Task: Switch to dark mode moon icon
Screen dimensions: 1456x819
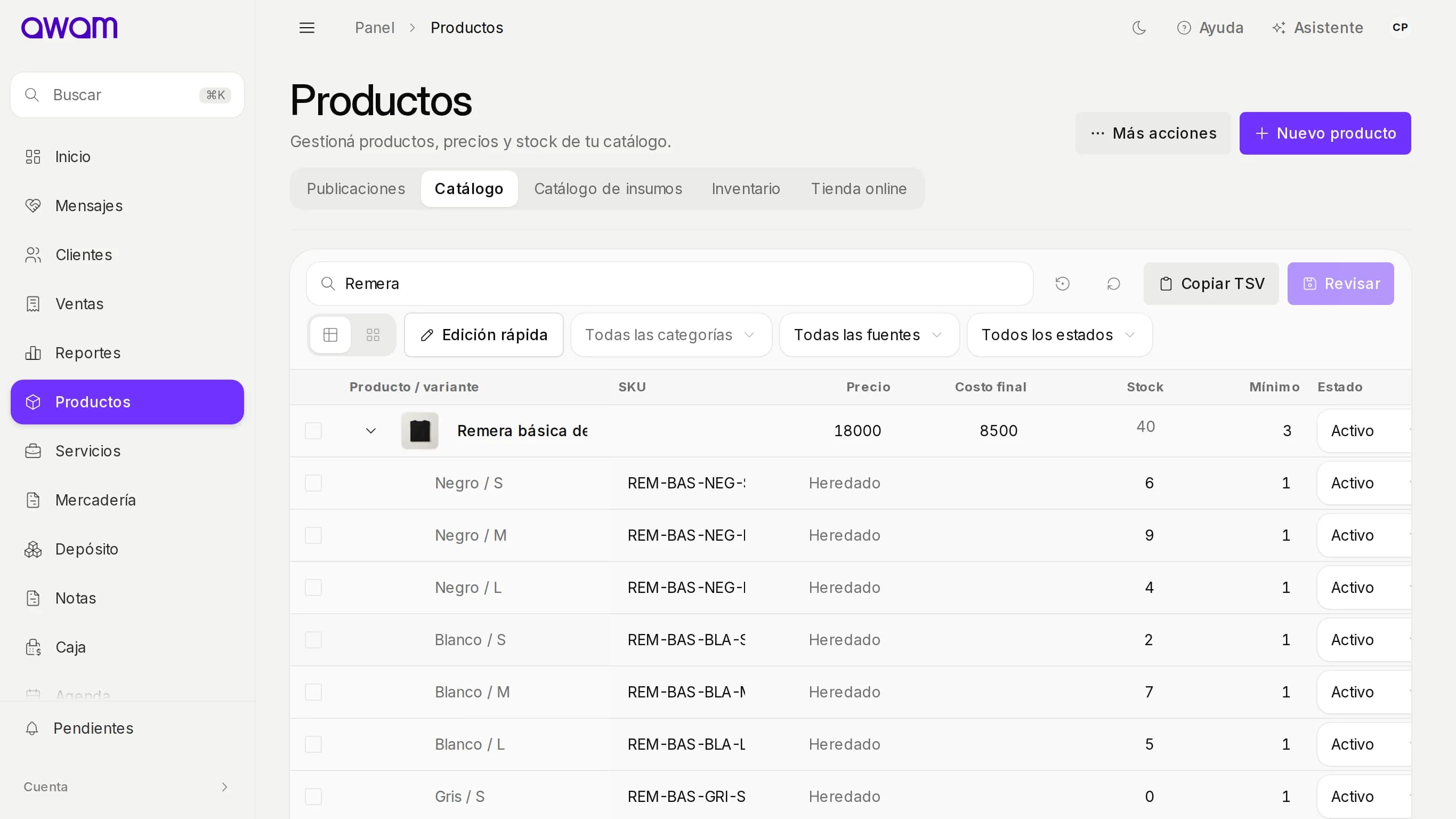Action: pyautogui.click(x=1139, y=28)
